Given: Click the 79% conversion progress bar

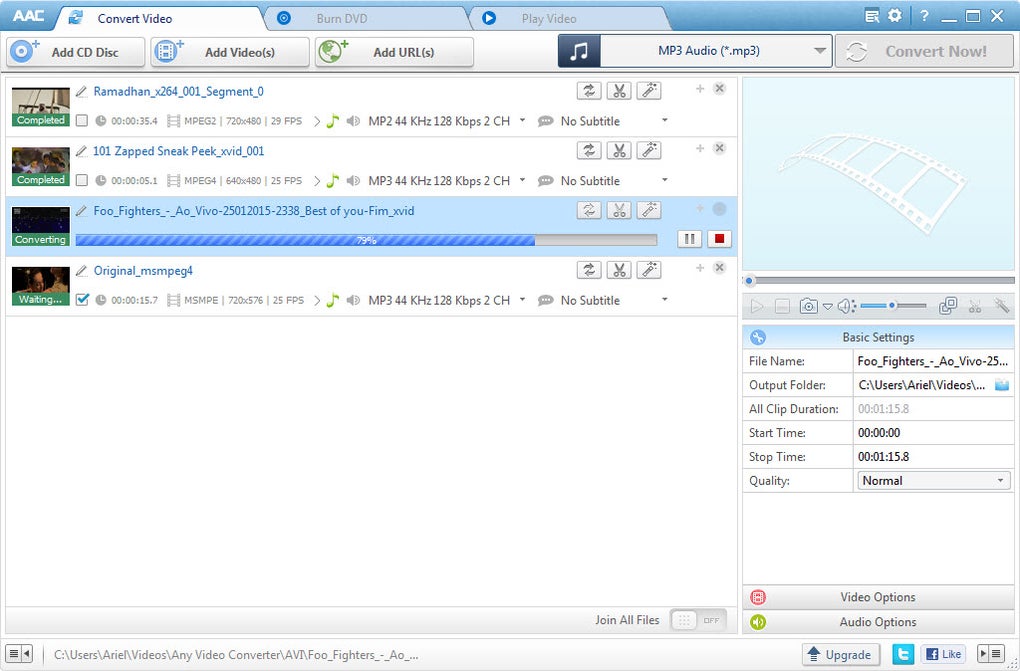Looking at the screenshot, I should [366, 240].
